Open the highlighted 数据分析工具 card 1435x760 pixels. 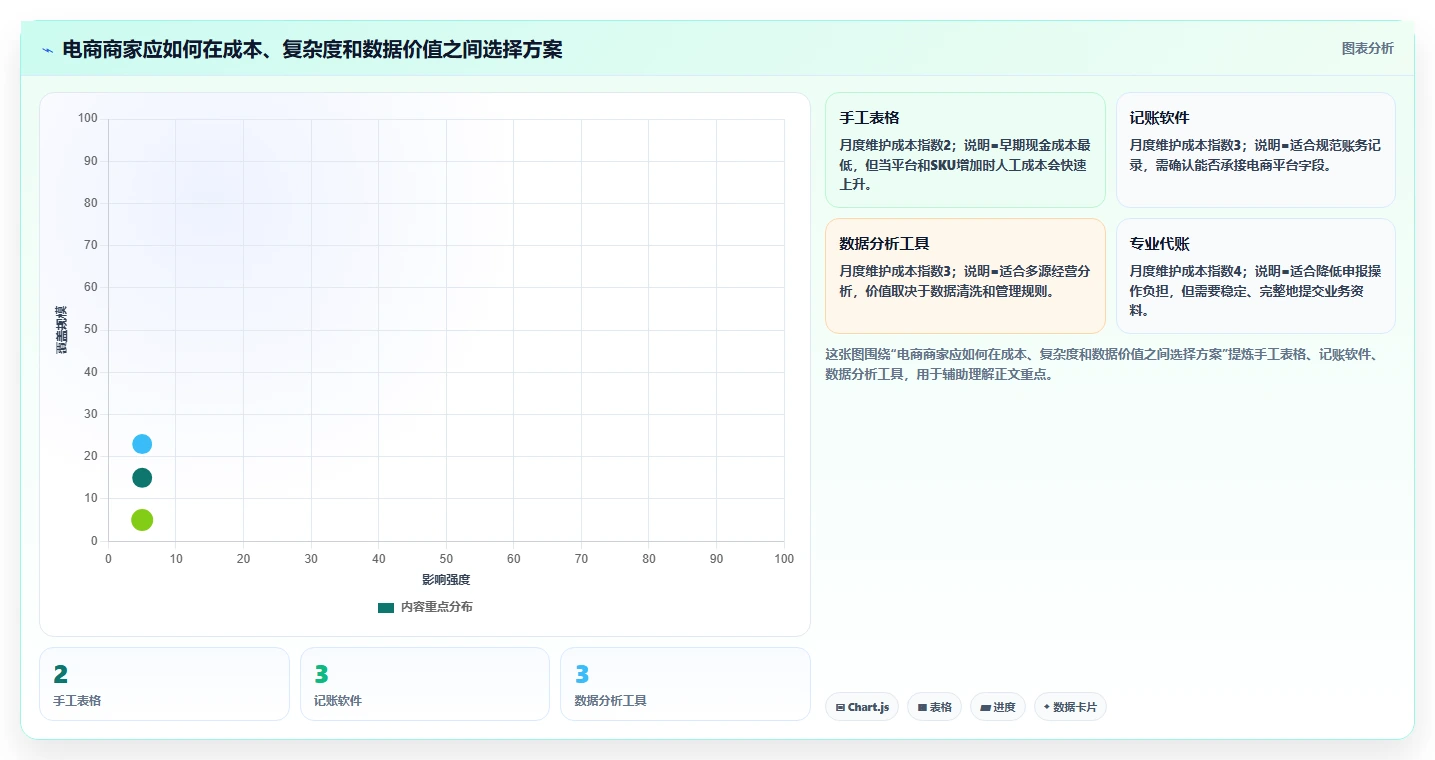point(965,276)
